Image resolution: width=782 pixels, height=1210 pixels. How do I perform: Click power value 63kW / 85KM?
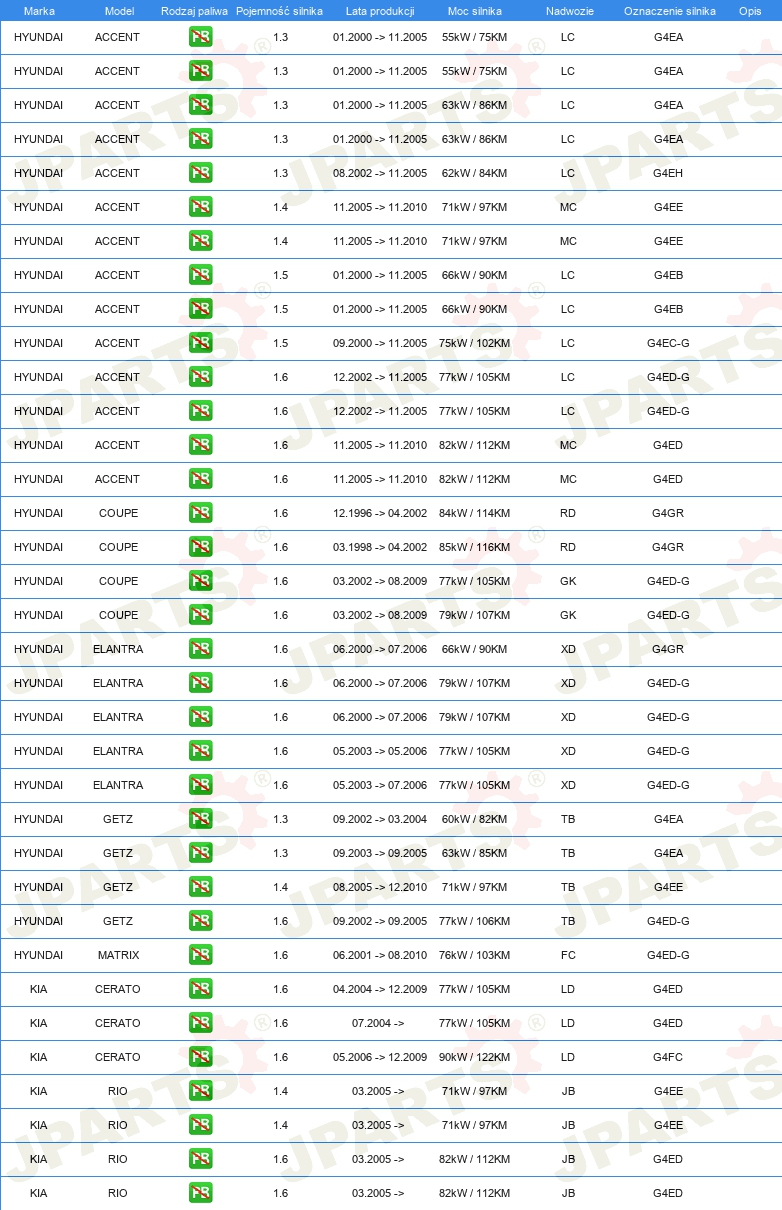tap(474, 853)
